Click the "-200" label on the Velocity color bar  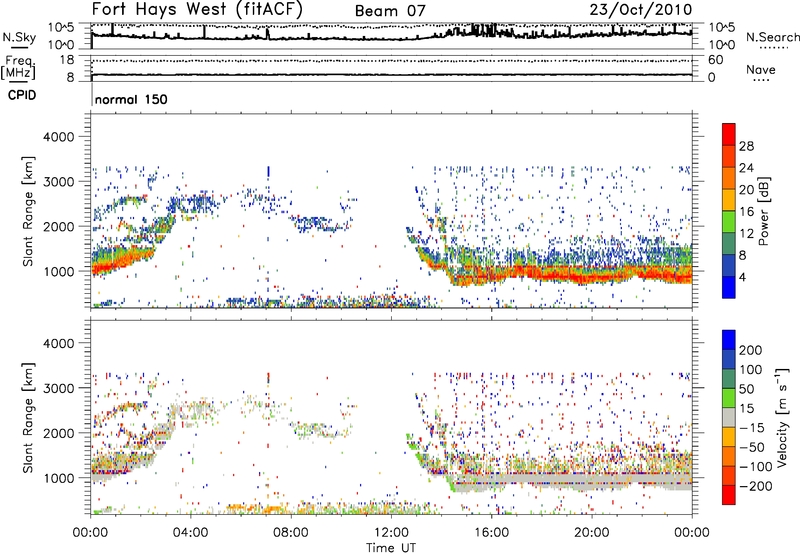pos(755,487)
